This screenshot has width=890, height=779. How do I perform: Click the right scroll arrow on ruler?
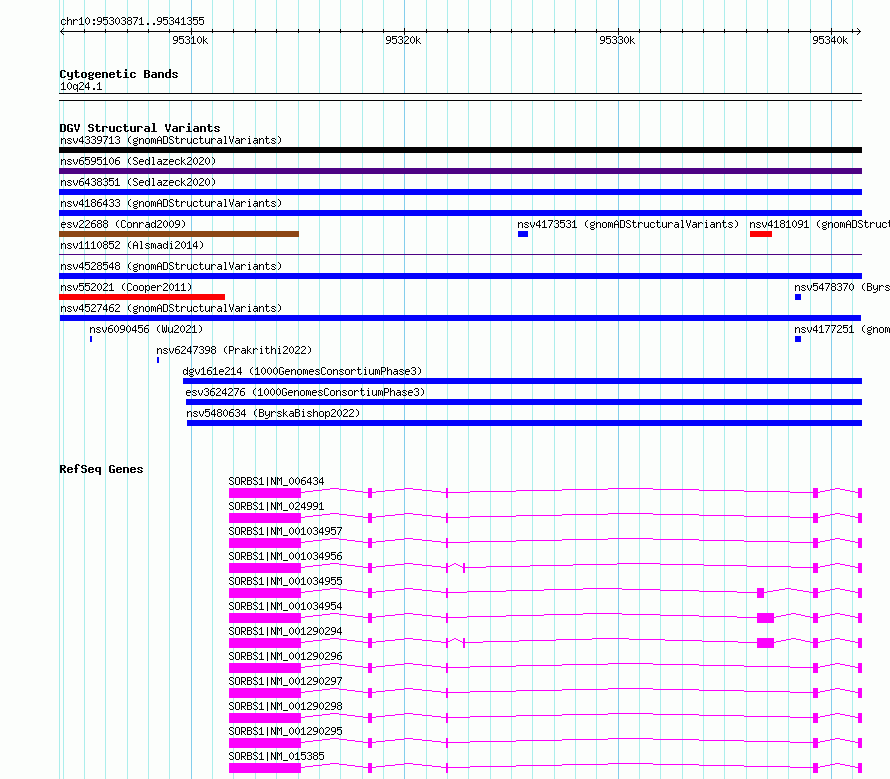tap(858, 32)
